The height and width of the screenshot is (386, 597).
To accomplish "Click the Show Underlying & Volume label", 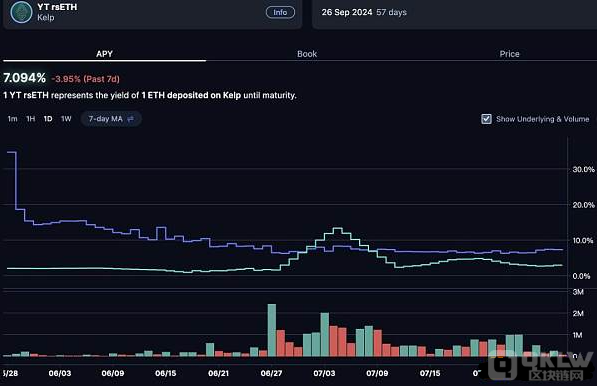I will click(x=543, y=119).
